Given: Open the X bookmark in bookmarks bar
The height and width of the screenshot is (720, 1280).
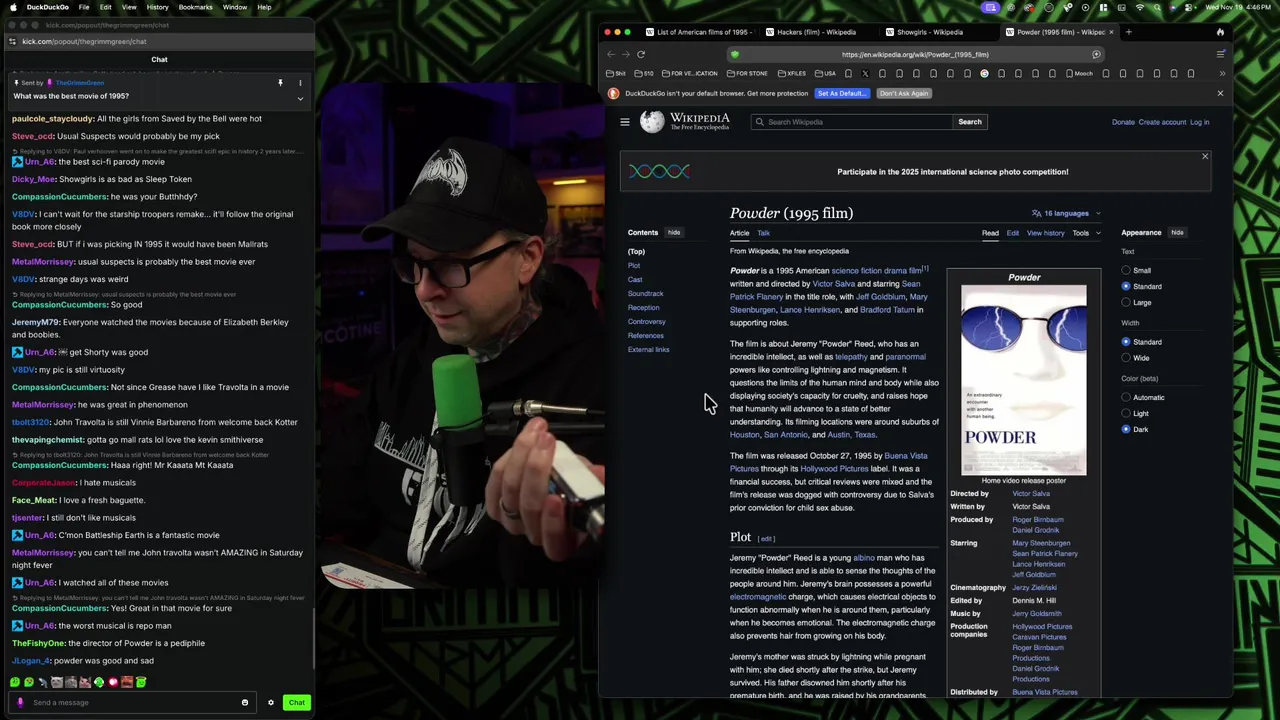Looking at the screenshot, I should click(865, 73).
